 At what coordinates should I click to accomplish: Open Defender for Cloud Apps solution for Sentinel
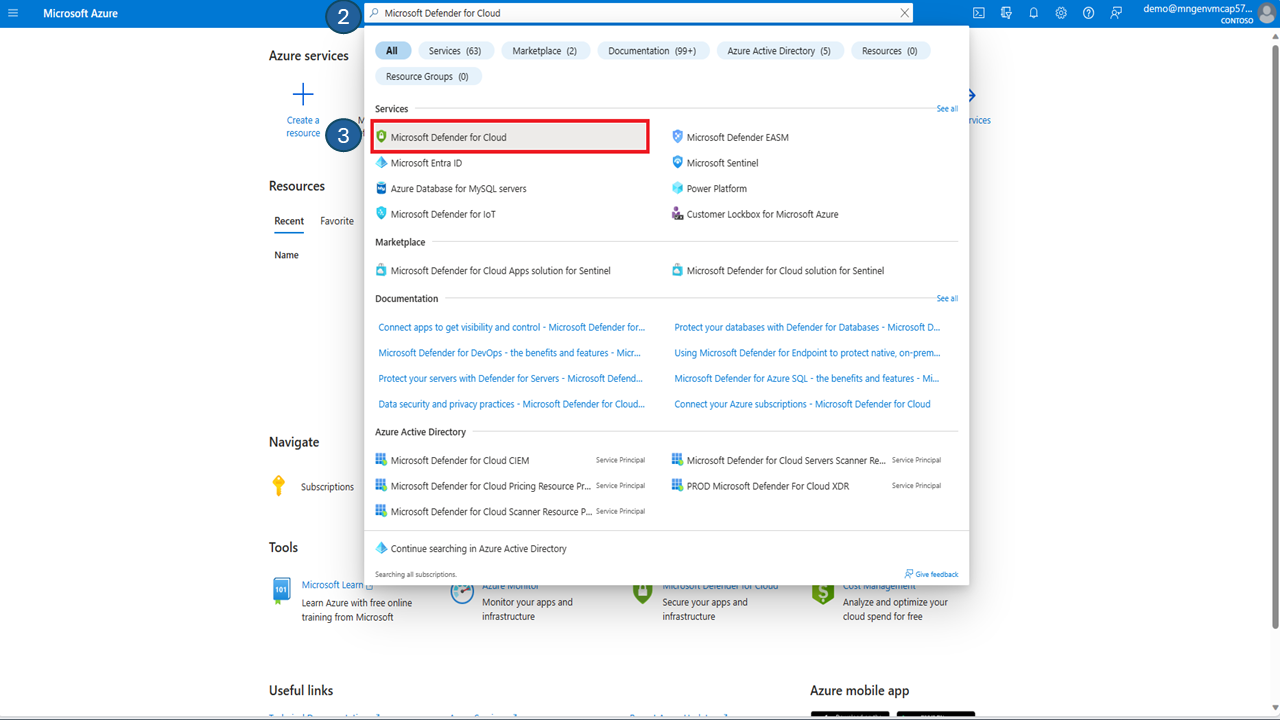pos(500,271)
